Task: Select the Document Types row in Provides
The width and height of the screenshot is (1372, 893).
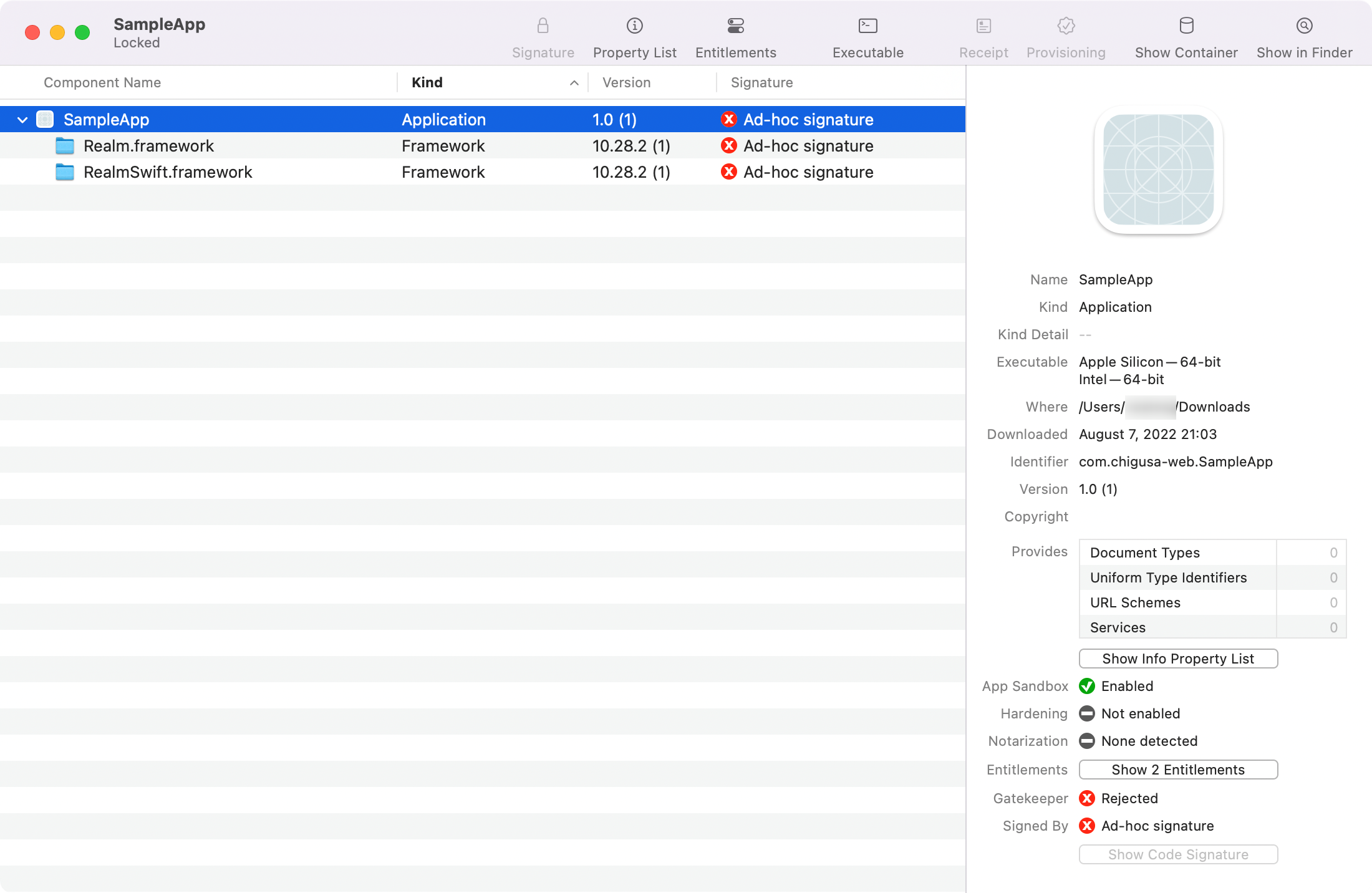Action: click(x=1212, y=553)
